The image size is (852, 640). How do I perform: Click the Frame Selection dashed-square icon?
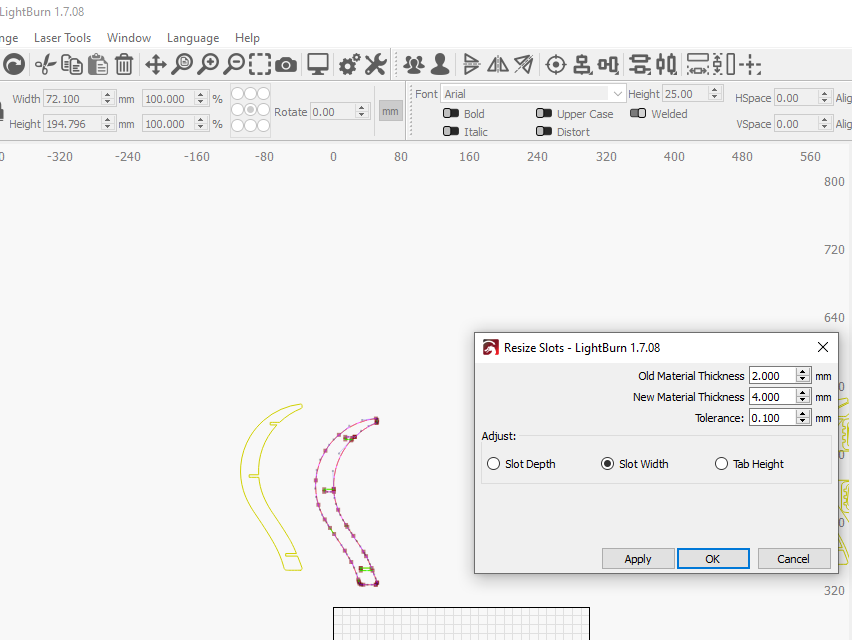pos(260,65)
